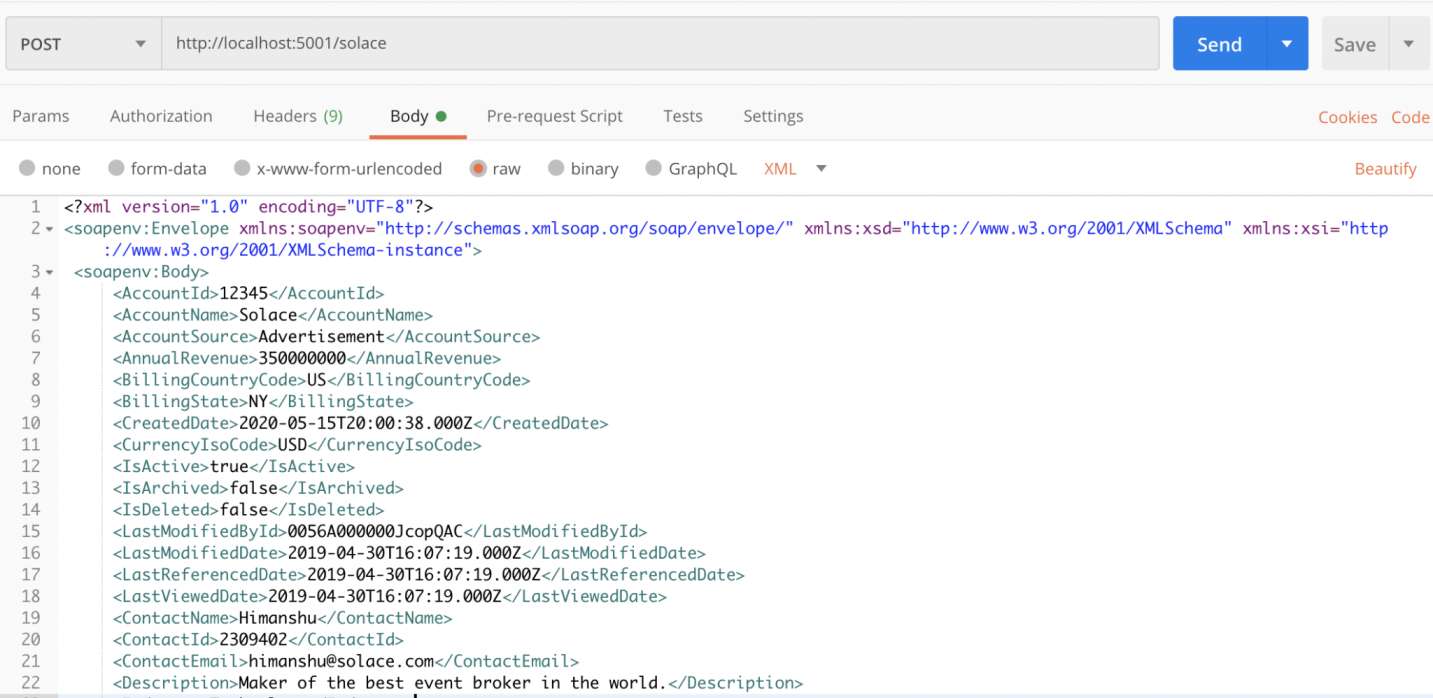Click the Send button
Image resolution: width=1433 pixels, height=698 pixels.
(1219, 44)
